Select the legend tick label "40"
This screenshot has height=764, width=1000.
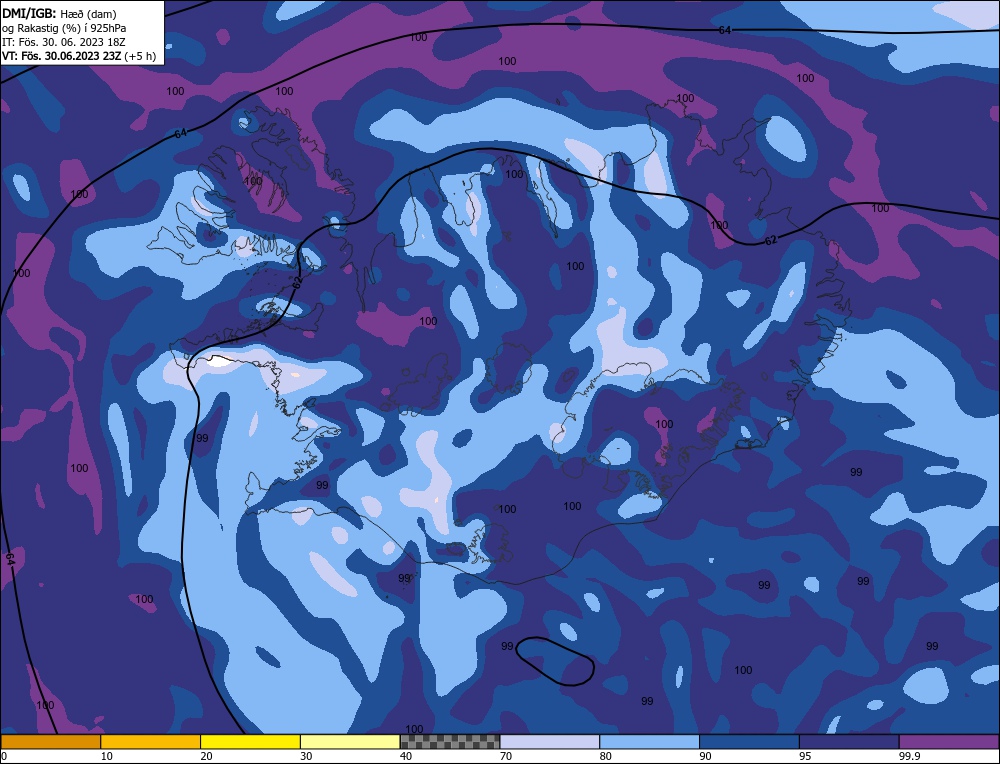(406, 756)
